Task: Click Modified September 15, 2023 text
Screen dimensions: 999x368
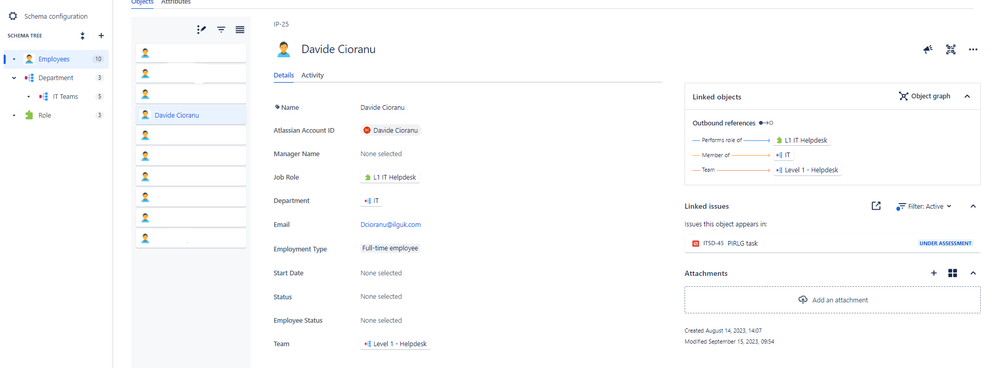Action: [729, 341]
